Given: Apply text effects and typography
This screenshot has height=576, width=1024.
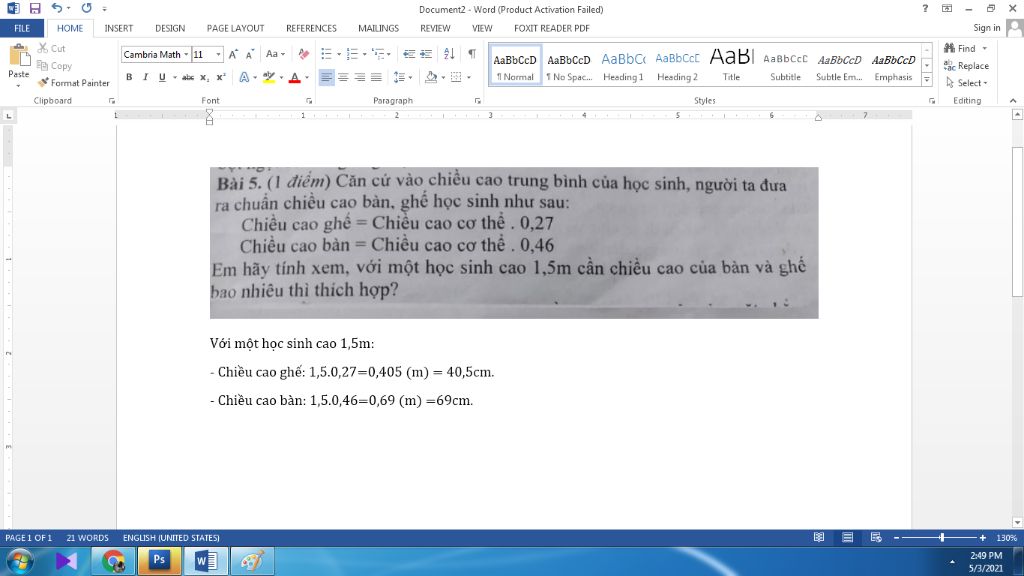Looking at the screenshot, I should pyautogui.click(x=244, y=77).
